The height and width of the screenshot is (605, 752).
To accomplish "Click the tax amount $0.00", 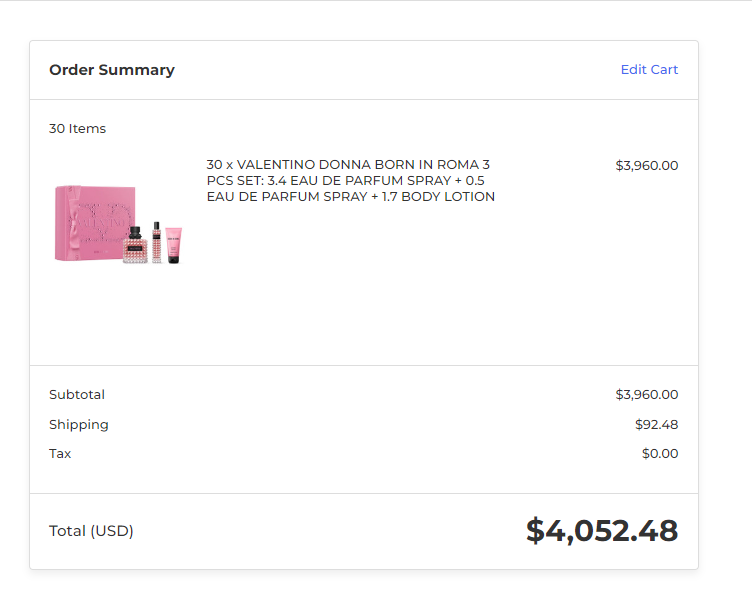I will (x=660, y=453).
